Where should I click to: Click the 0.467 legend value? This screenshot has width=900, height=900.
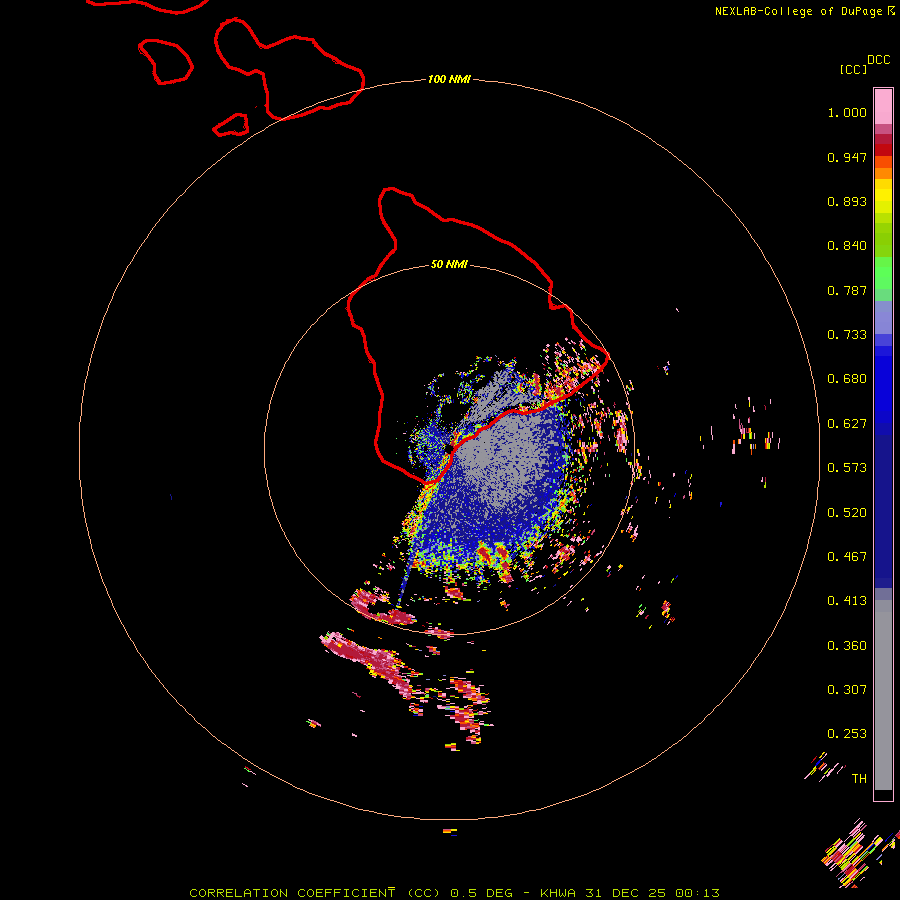(x=847, y=557)
